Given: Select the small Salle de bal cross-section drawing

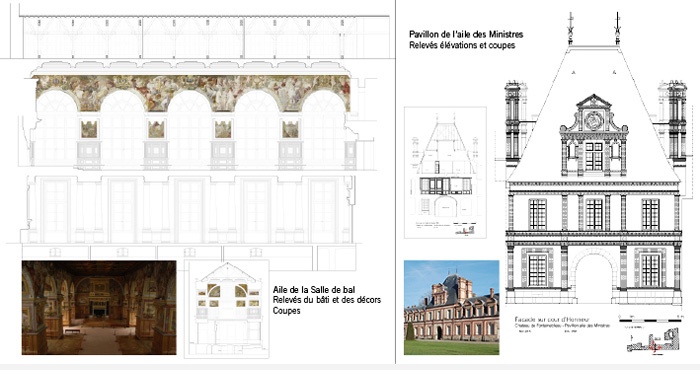Looking at the screenshot, I should (x=227, y=309).
